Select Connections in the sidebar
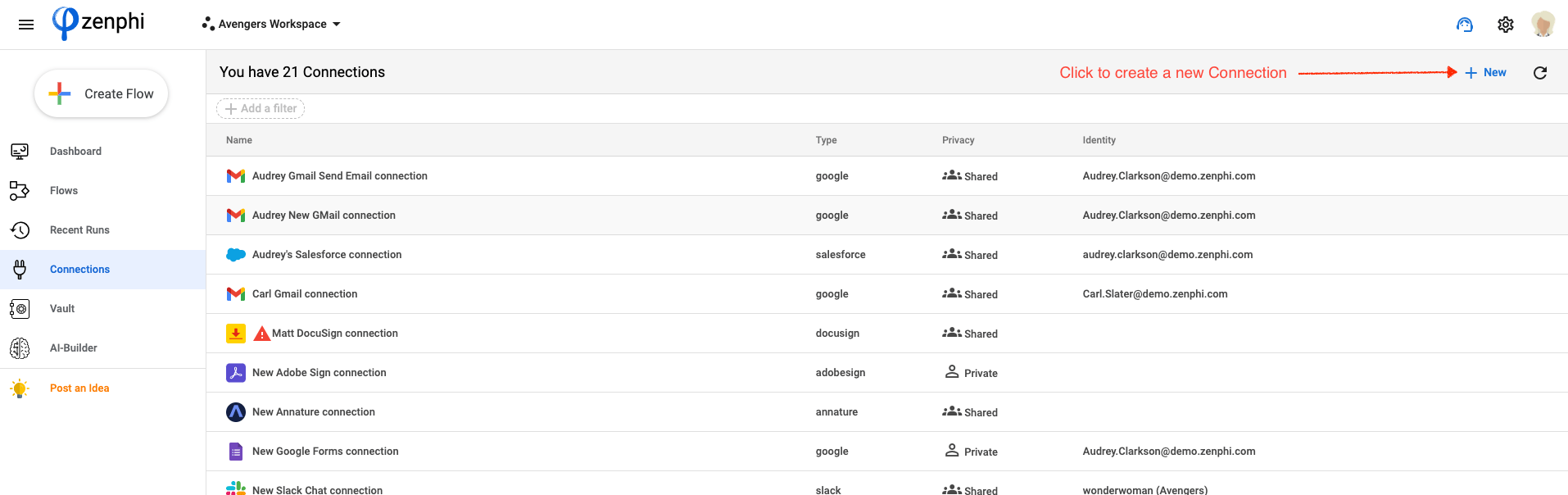The height and width of the screenshot is (495, 1568). click(x=79, y=269)
